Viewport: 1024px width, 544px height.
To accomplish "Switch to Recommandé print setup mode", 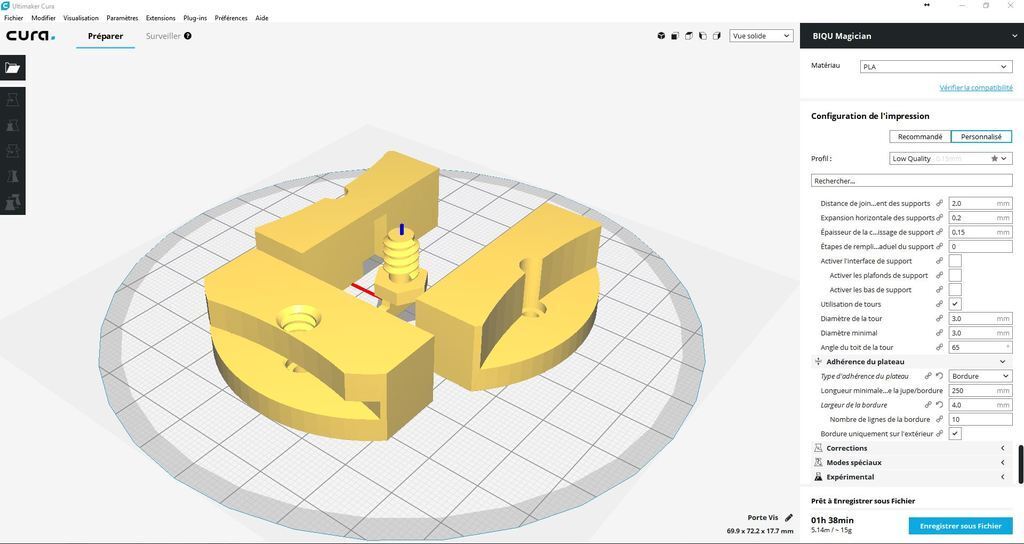I will pos(920,136).
